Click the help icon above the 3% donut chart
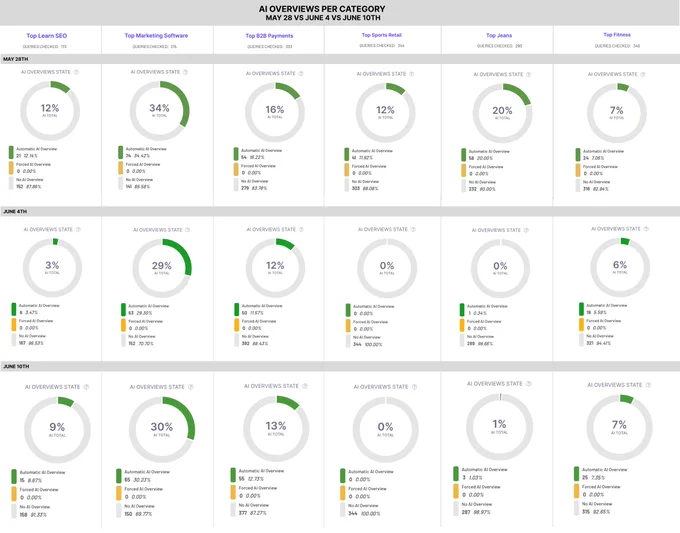The height and width of the screenshot is (533, 680). [x=78, y=229]
